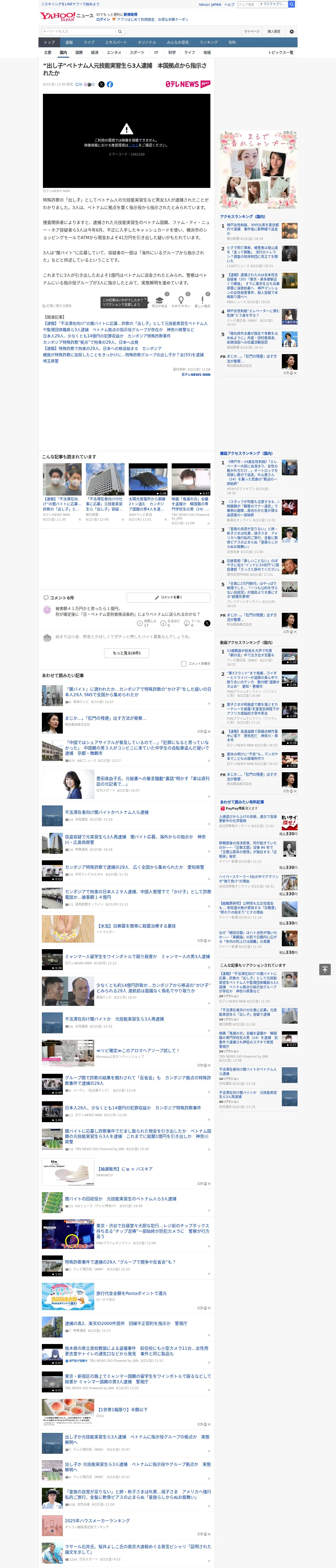Open the スポーツ category sub-tab
The image size is (336, 1568).
click(137, 52)
